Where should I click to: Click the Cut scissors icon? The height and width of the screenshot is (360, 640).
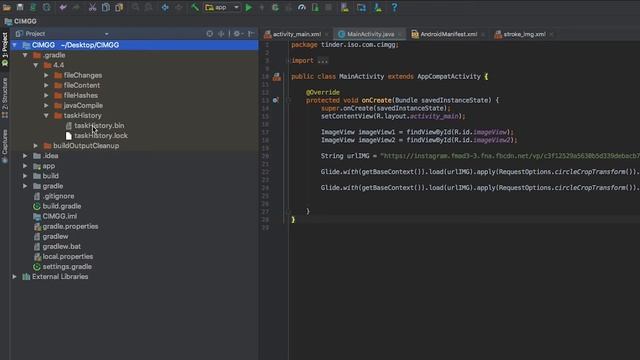tap(93, 7)
